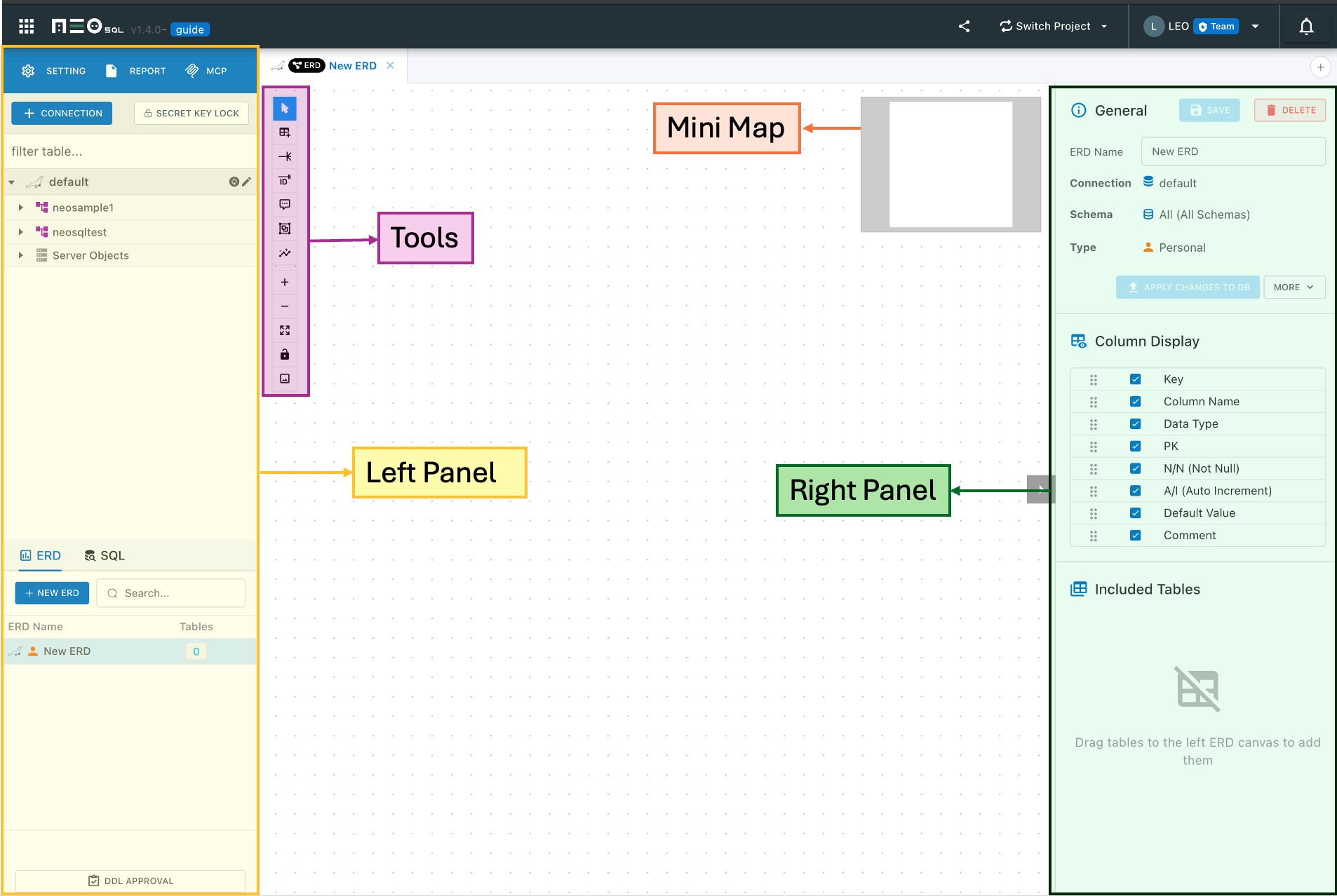Zoom out with the minus tool
1337x896 pixels.
tap(285, 306)
